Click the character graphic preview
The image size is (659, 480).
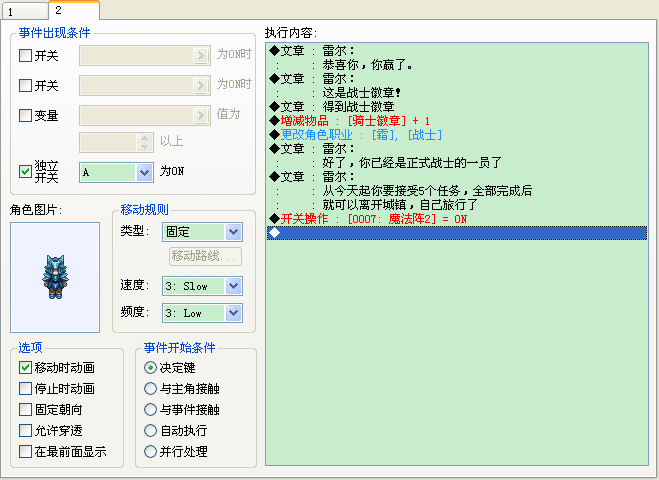point(55,277)
